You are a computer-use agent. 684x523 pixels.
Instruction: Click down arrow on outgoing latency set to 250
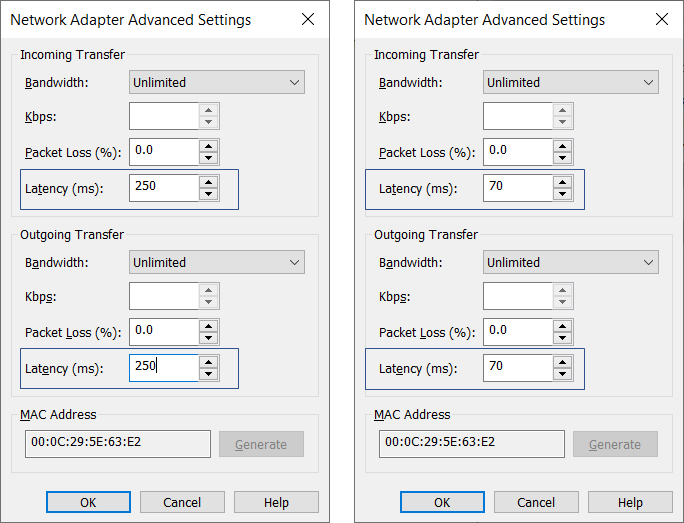[x=208, y=374]
